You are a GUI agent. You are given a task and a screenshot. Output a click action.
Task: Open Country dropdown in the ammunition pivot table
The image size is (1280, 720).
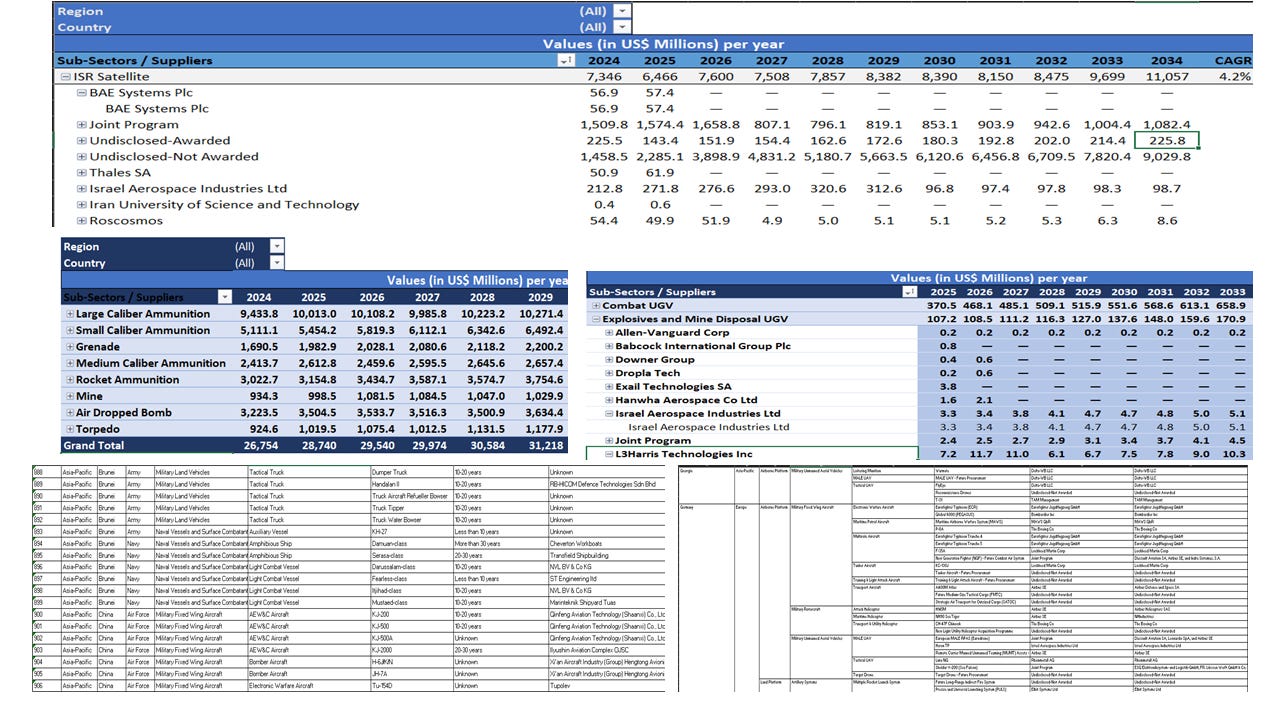coord(277,262)
